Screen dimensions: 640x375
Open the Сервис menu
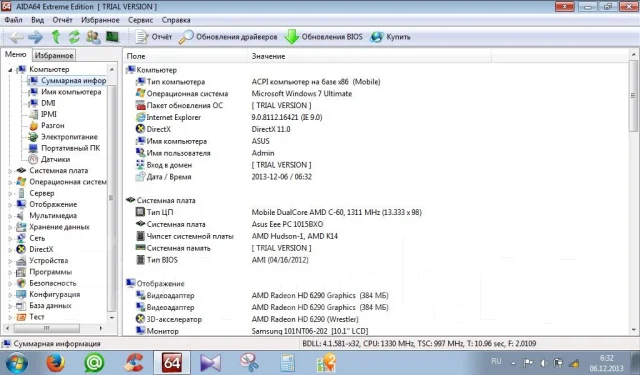tap(140, 20)
